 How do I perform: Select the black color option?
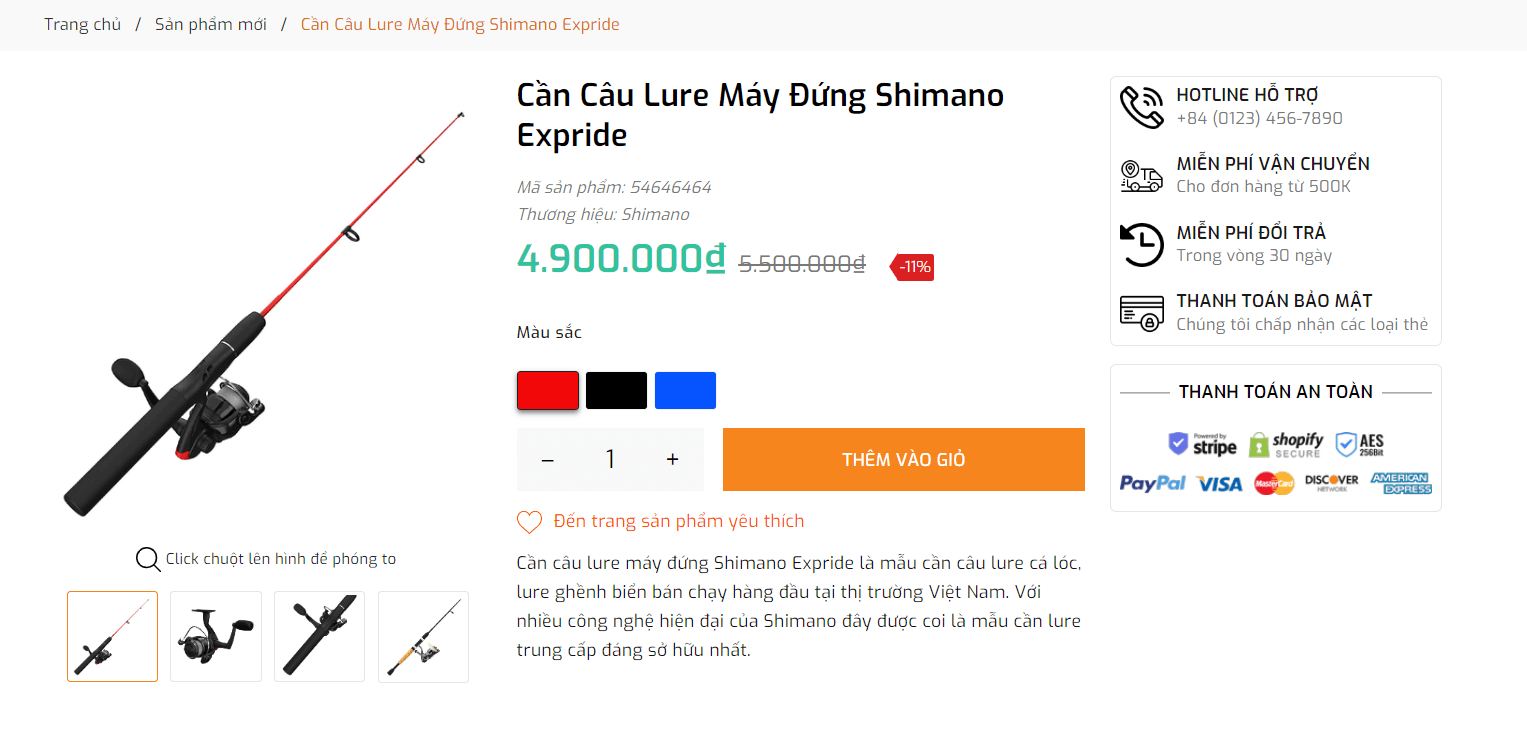pos(616,390)
